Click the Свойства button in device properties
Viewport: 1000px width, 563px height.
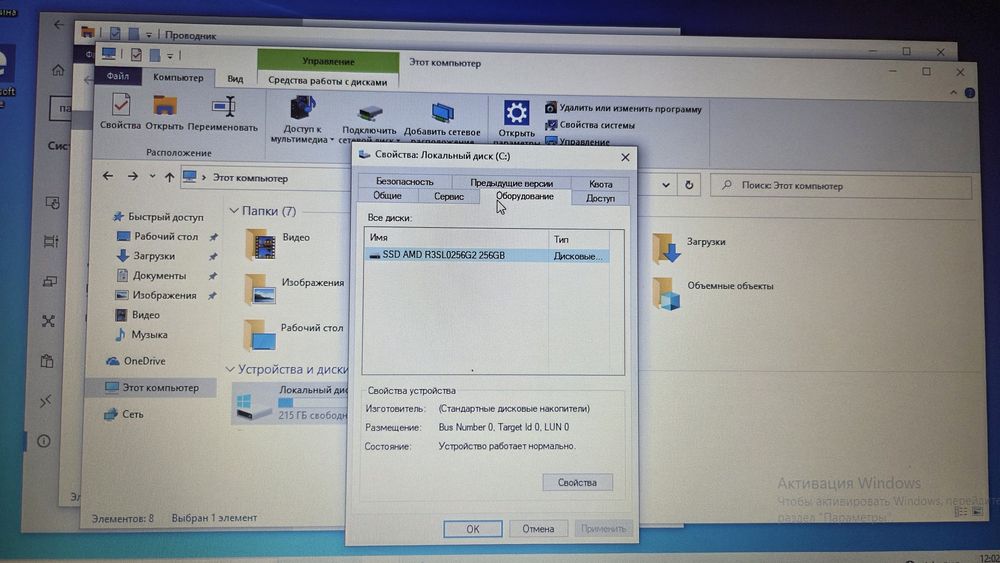tap(577, 483)
